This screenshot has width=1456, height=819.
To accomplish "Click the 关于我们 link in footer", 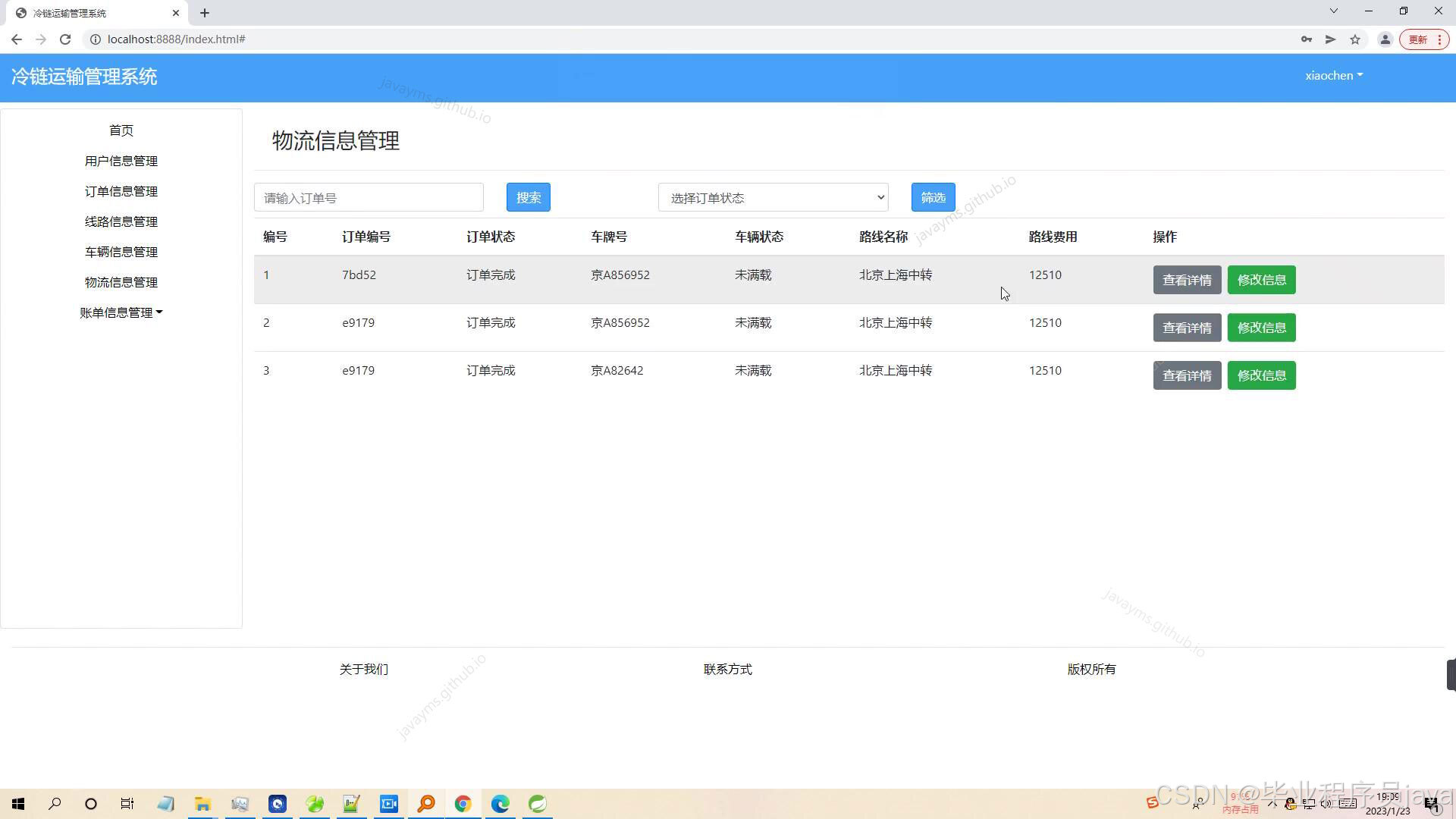I will (x=363, y=669).
